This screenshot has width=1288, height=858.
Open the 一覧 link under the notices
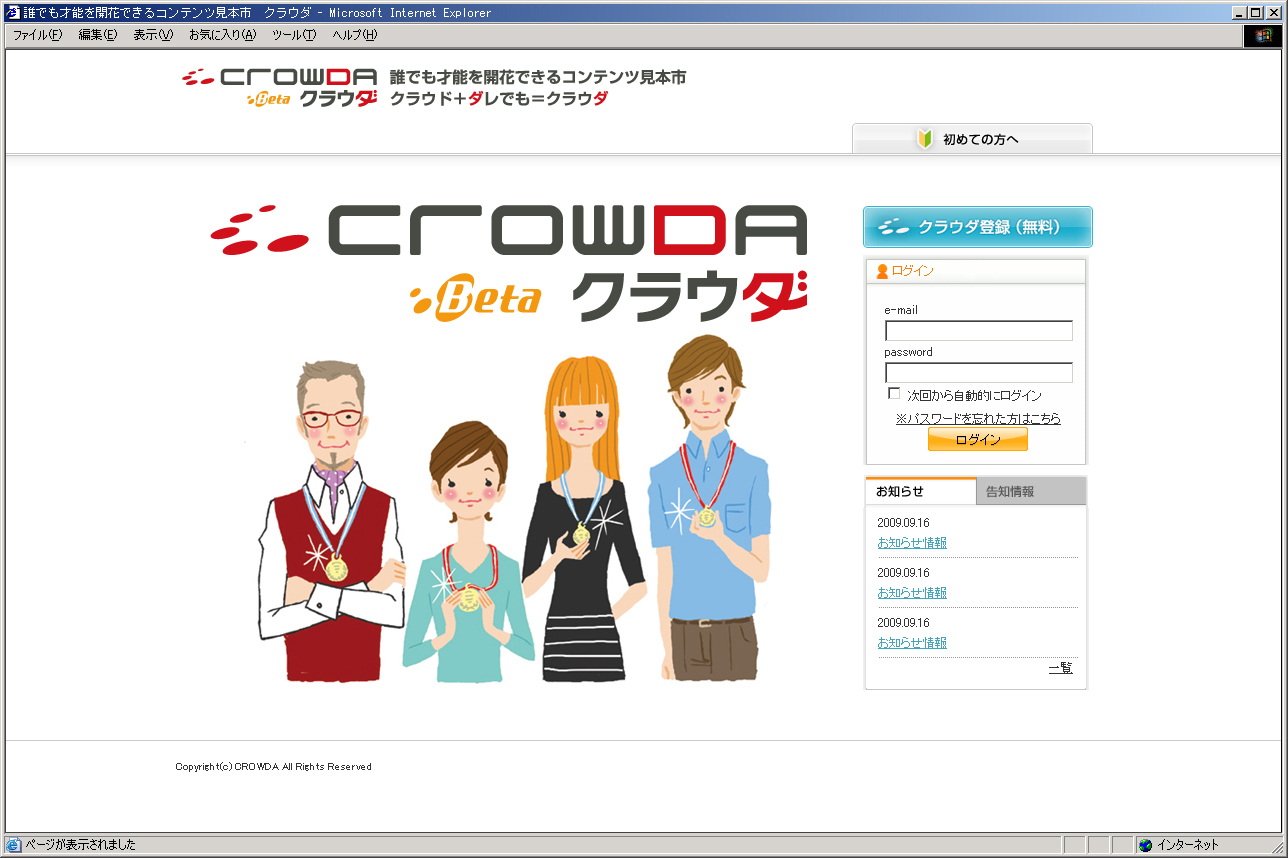(1061, 668)
